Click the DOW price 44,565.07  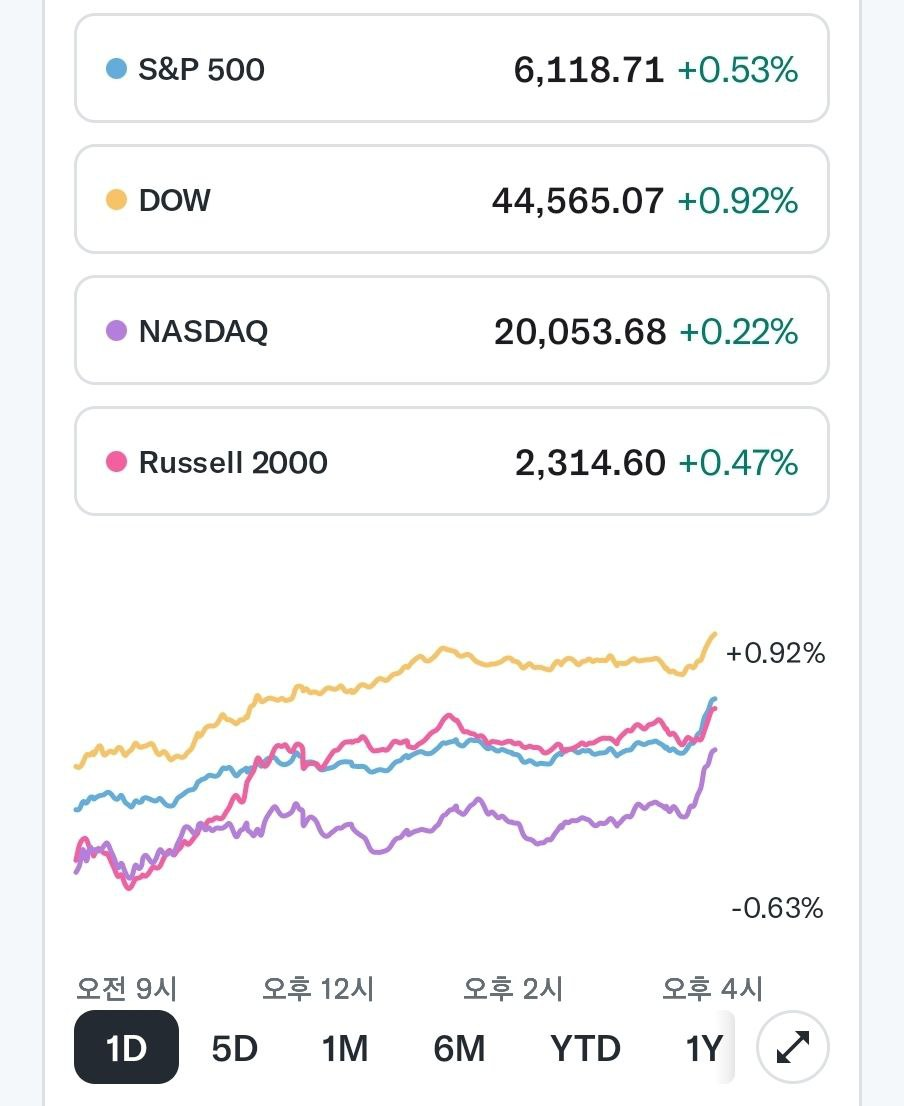pyautogui.click(x=578, y=201)
